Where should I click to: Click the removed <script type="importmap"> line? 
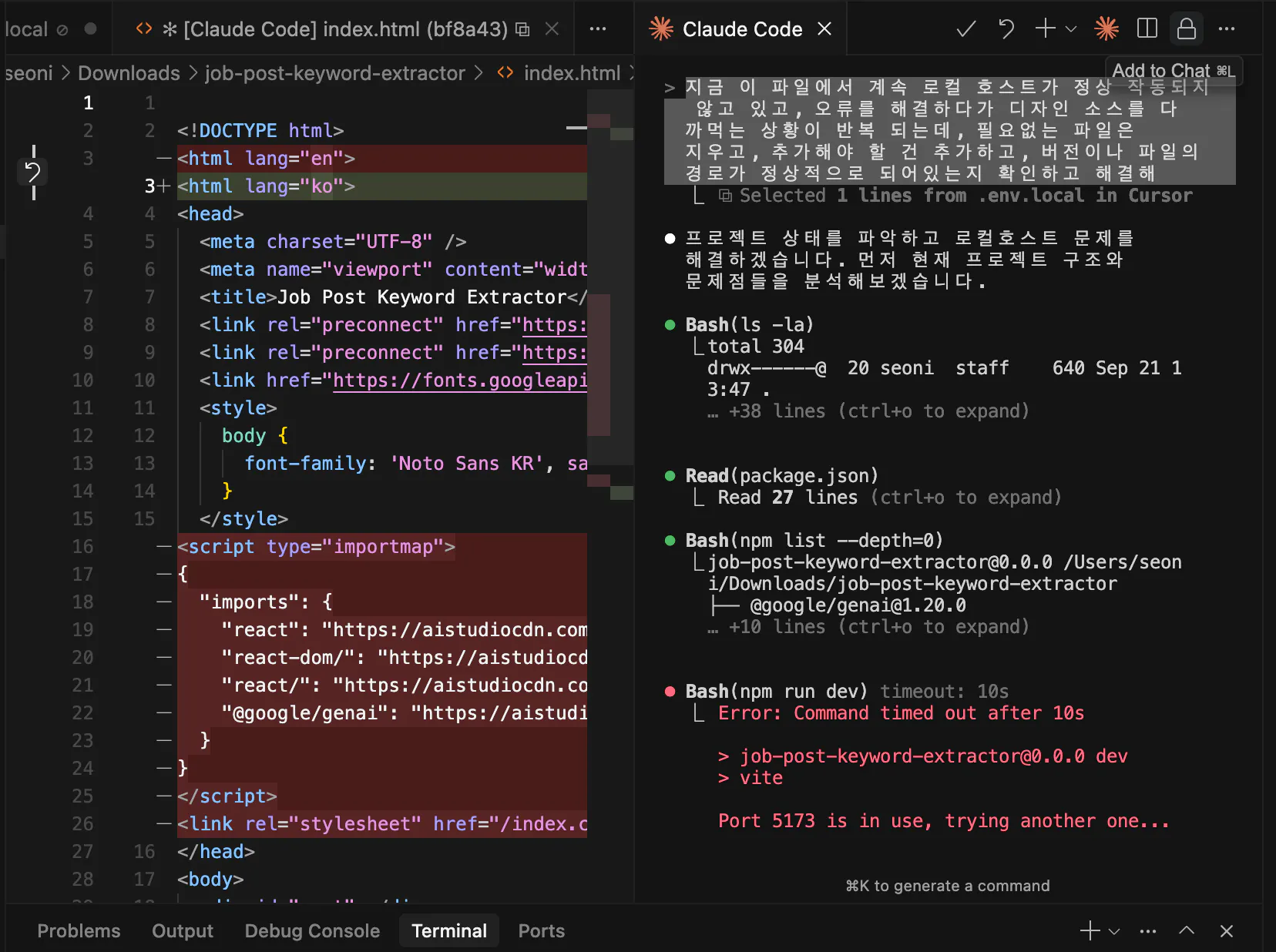(x=382, y=547)
